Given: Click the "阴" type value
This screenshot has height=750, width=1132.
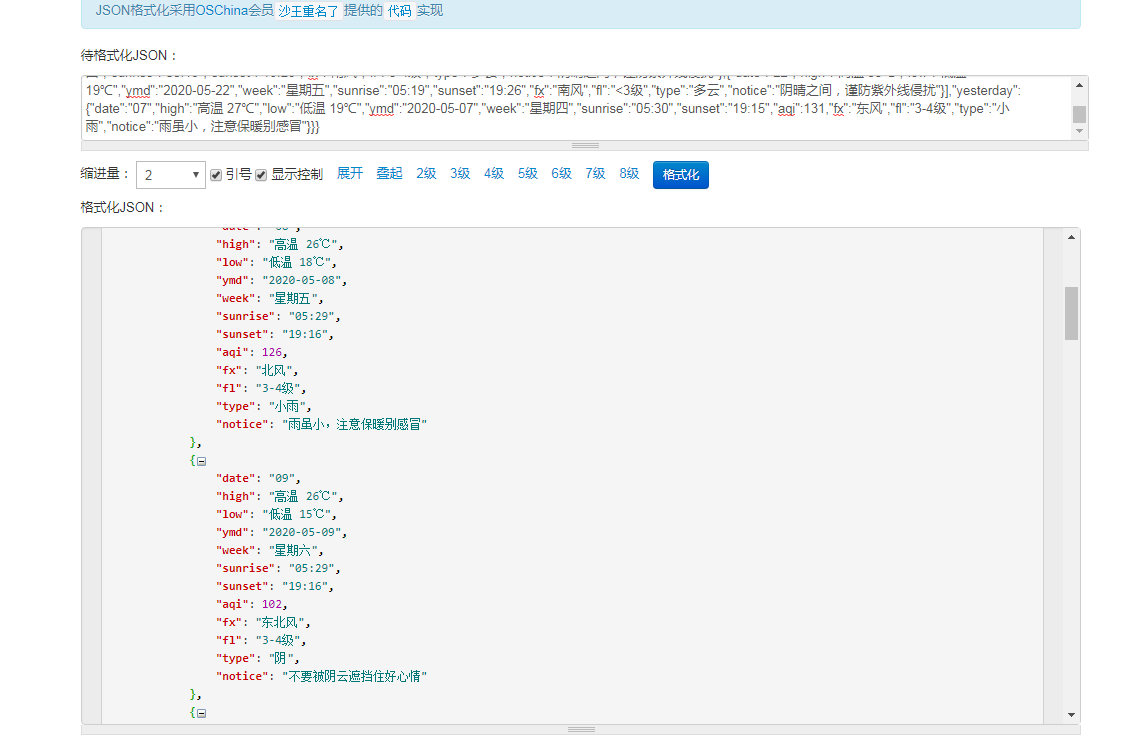Looking at the screenshot, I should pos(282,658).
